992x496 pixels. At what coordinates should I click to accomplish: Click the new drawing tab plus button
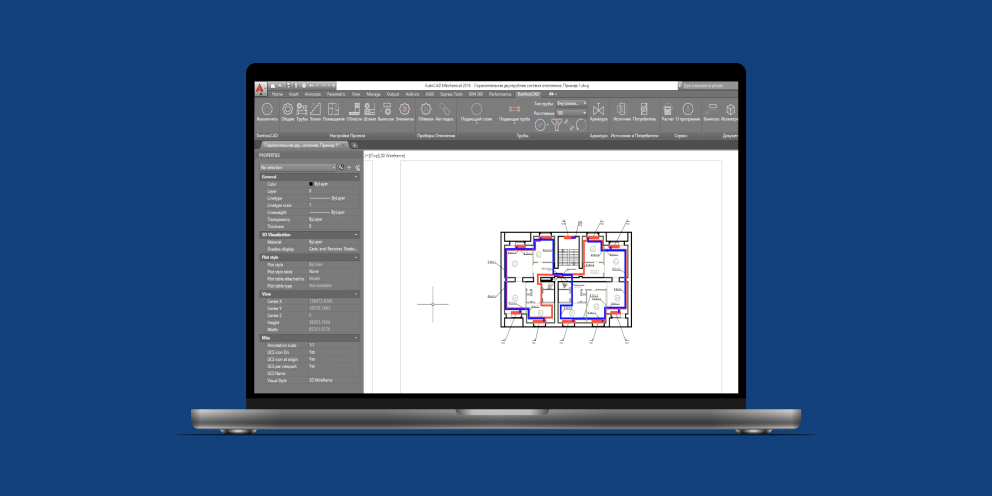pyautogui.click(x=354, y=146)
